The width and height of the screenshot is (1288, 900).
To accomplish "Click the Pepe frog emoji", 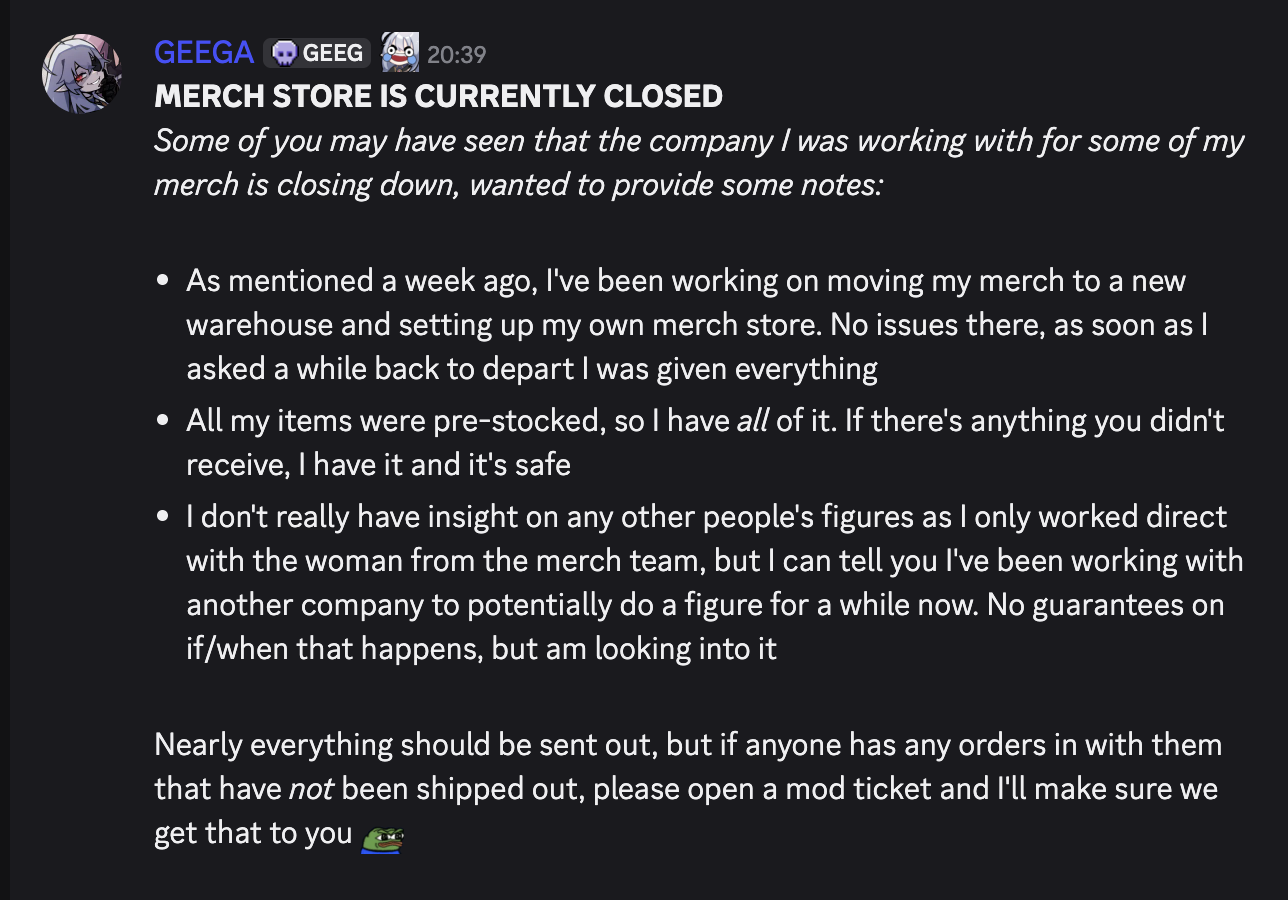I will [382, 836].
